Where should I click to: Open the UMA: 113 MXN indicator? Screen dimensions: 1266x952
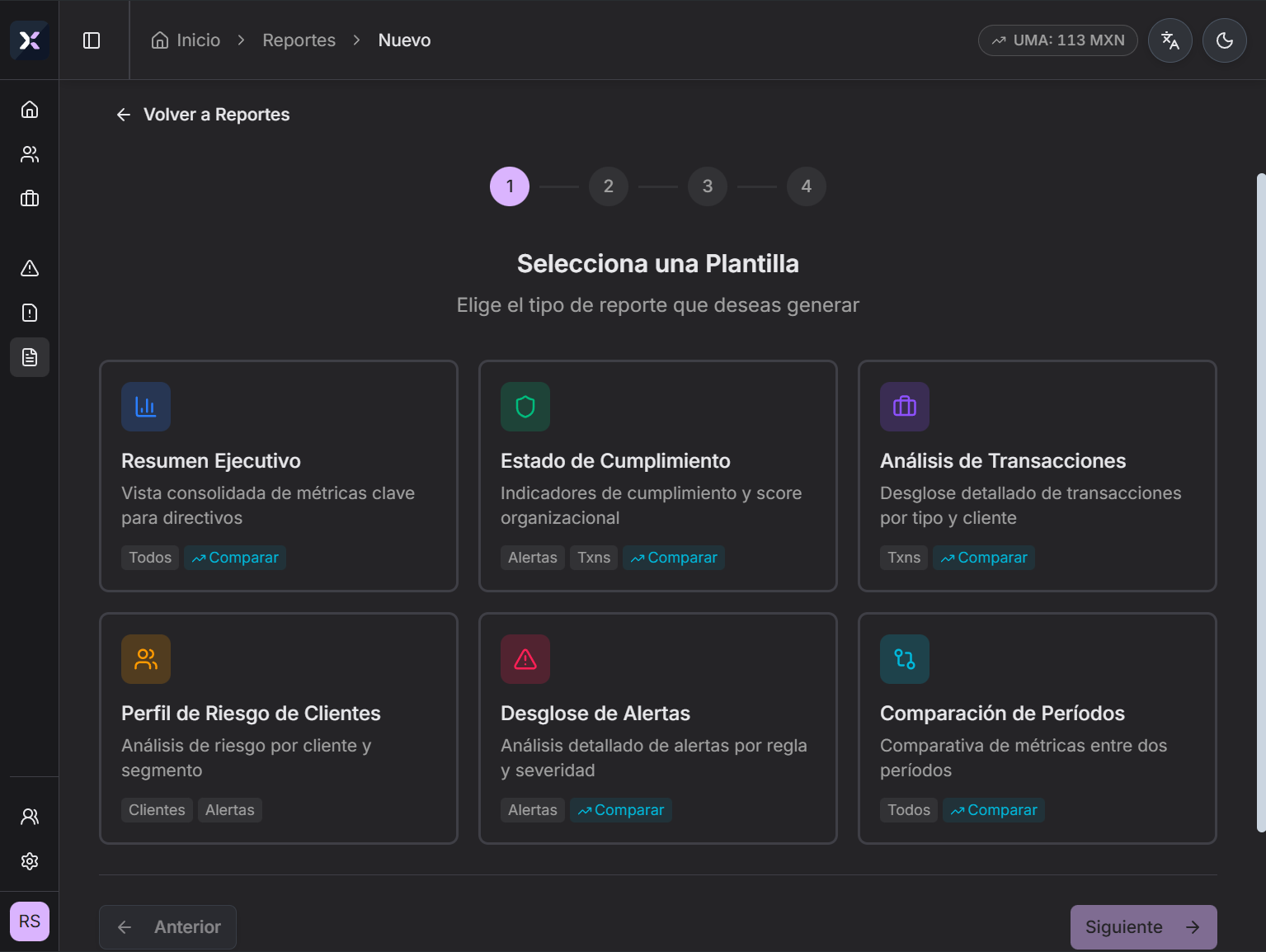click(x=1058, y=40)
